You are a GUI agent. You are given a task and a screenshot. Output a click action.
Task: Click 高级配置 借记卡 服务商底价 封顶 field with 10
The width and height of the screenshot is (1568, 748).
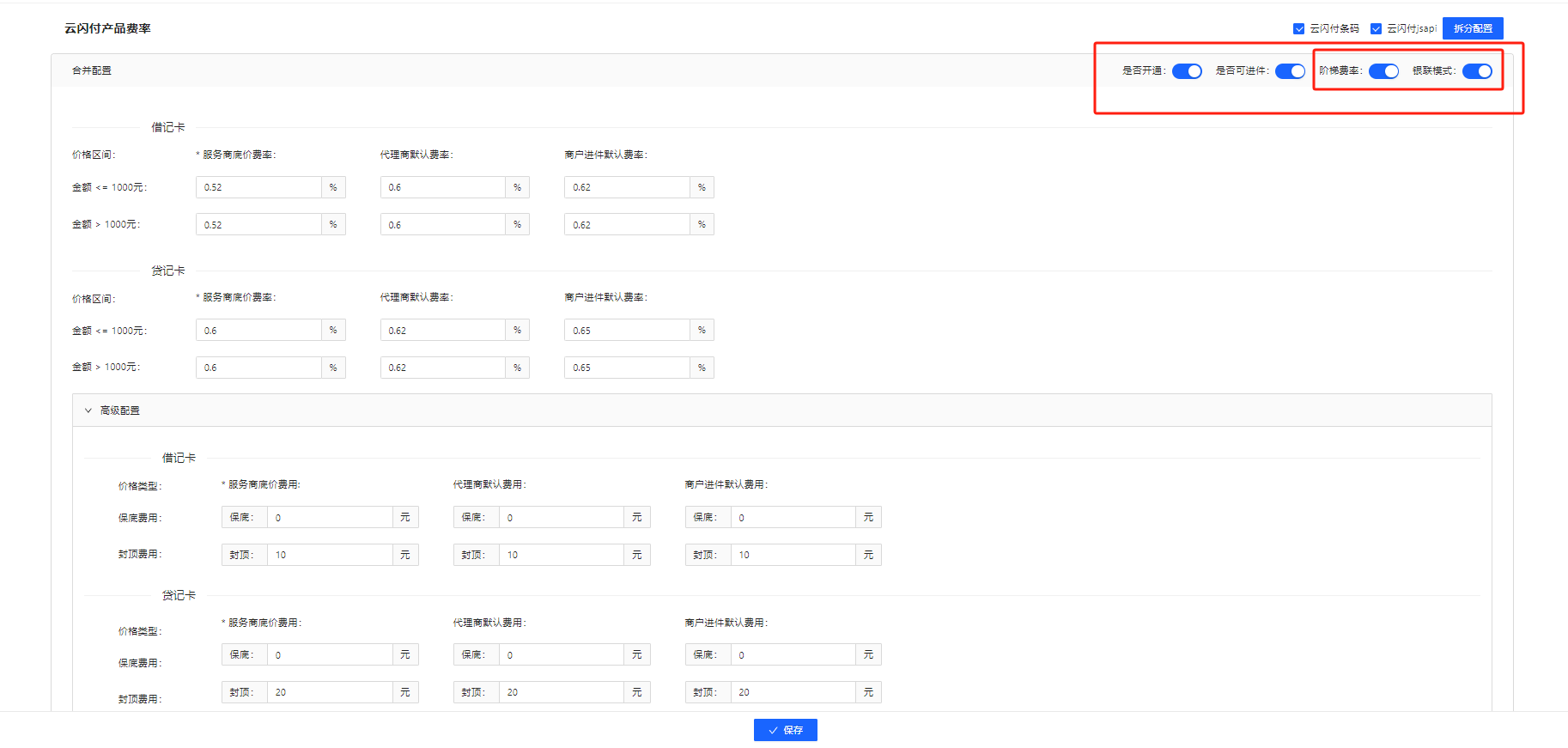330,555
